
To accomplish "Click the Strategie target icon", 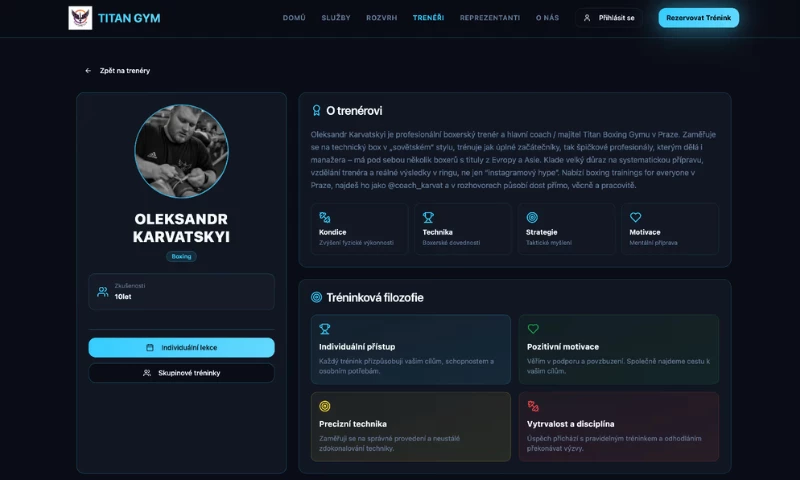I will 532,217.
